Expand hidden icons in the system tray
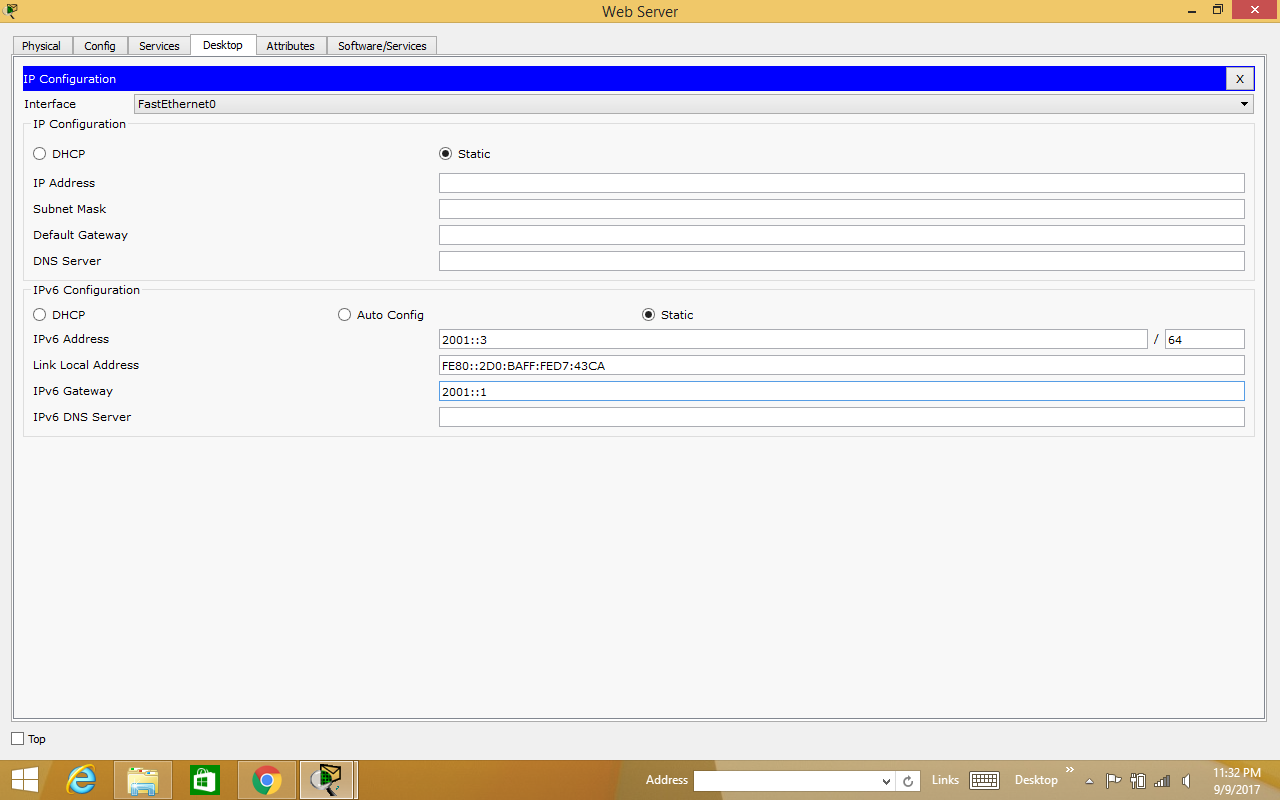The height and width of the screenshot is (800, 1280). [1089, 780]
